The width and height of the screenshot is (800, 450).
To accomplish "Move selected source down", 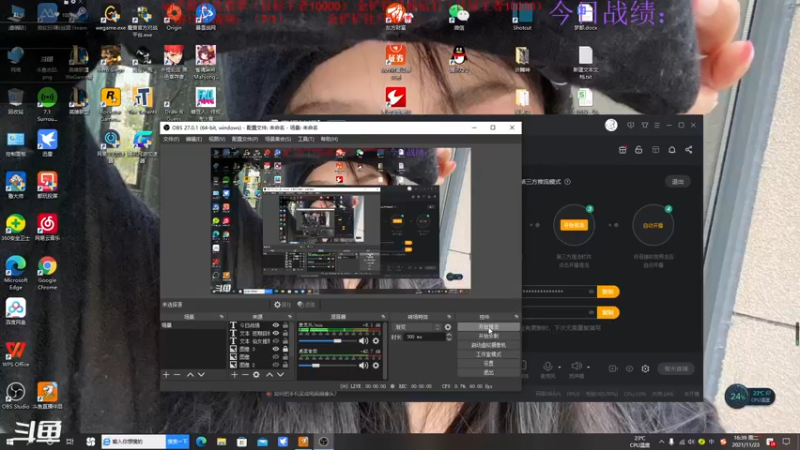I will tap(280, 375).
